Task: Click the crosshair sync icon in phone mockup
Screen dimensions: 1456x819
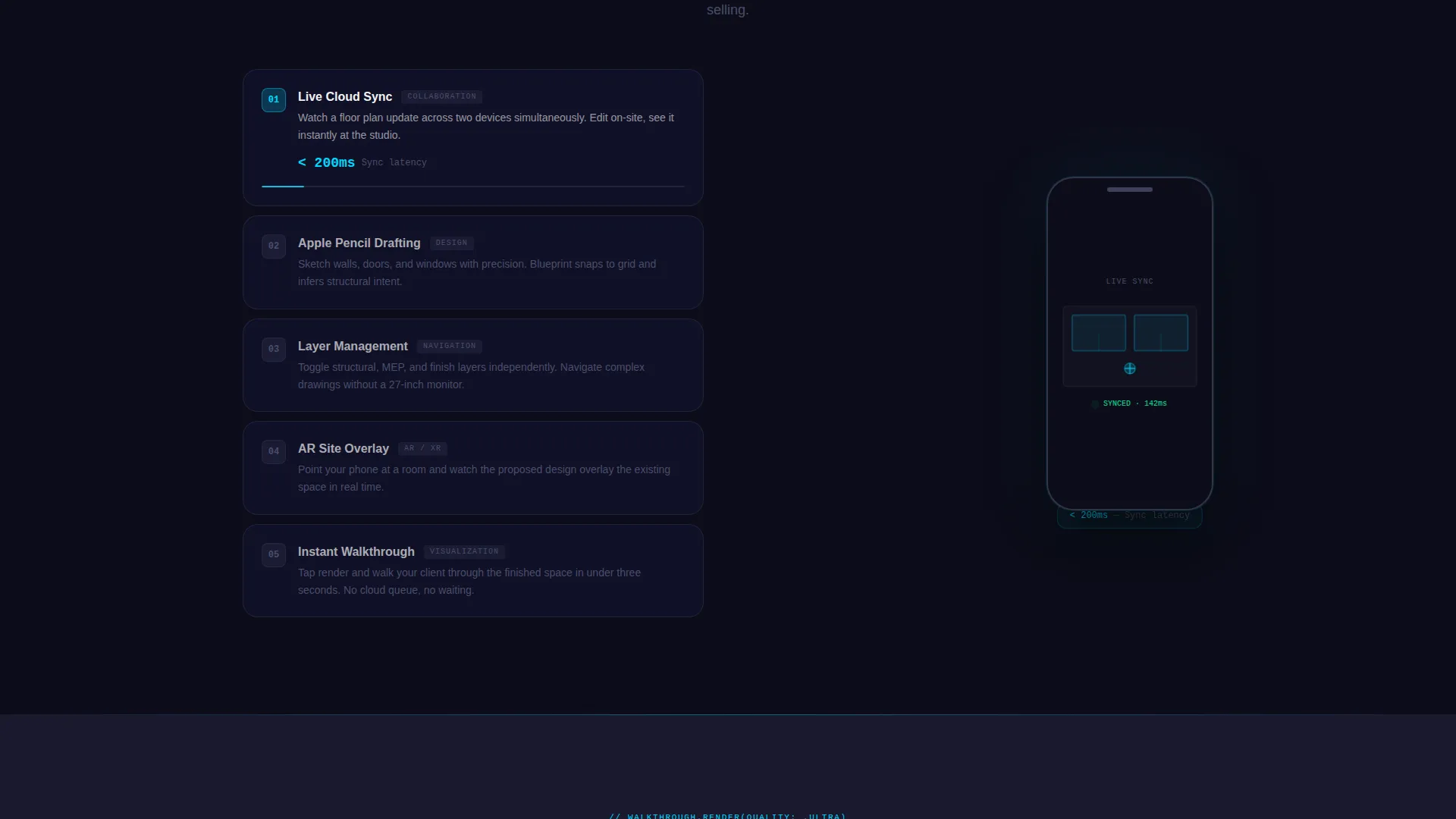Action: click(x=1130, y=369)
